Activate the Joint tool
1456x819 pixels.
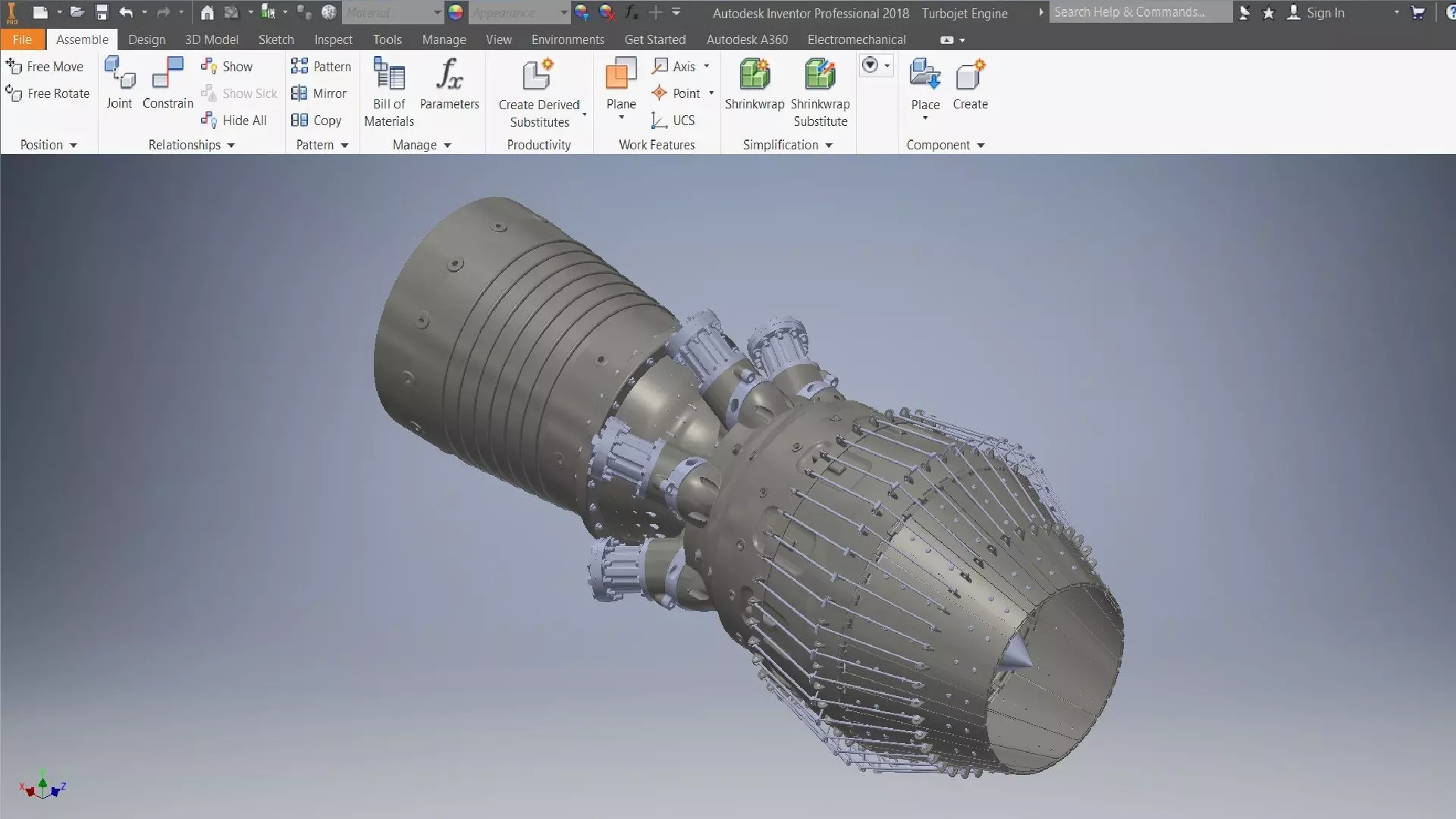pyautogui.click(x=119, y=83)
